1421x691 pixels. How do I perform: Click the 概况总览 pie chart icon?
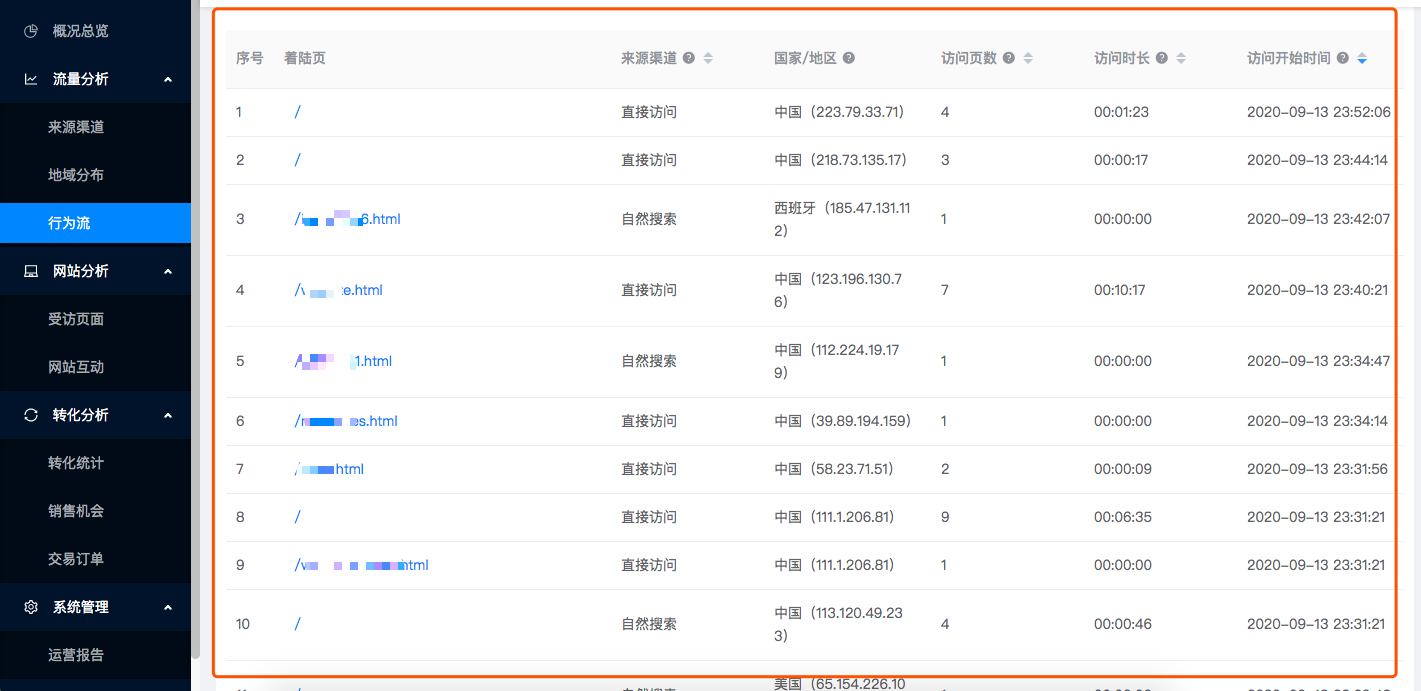[x=31, y=31]
